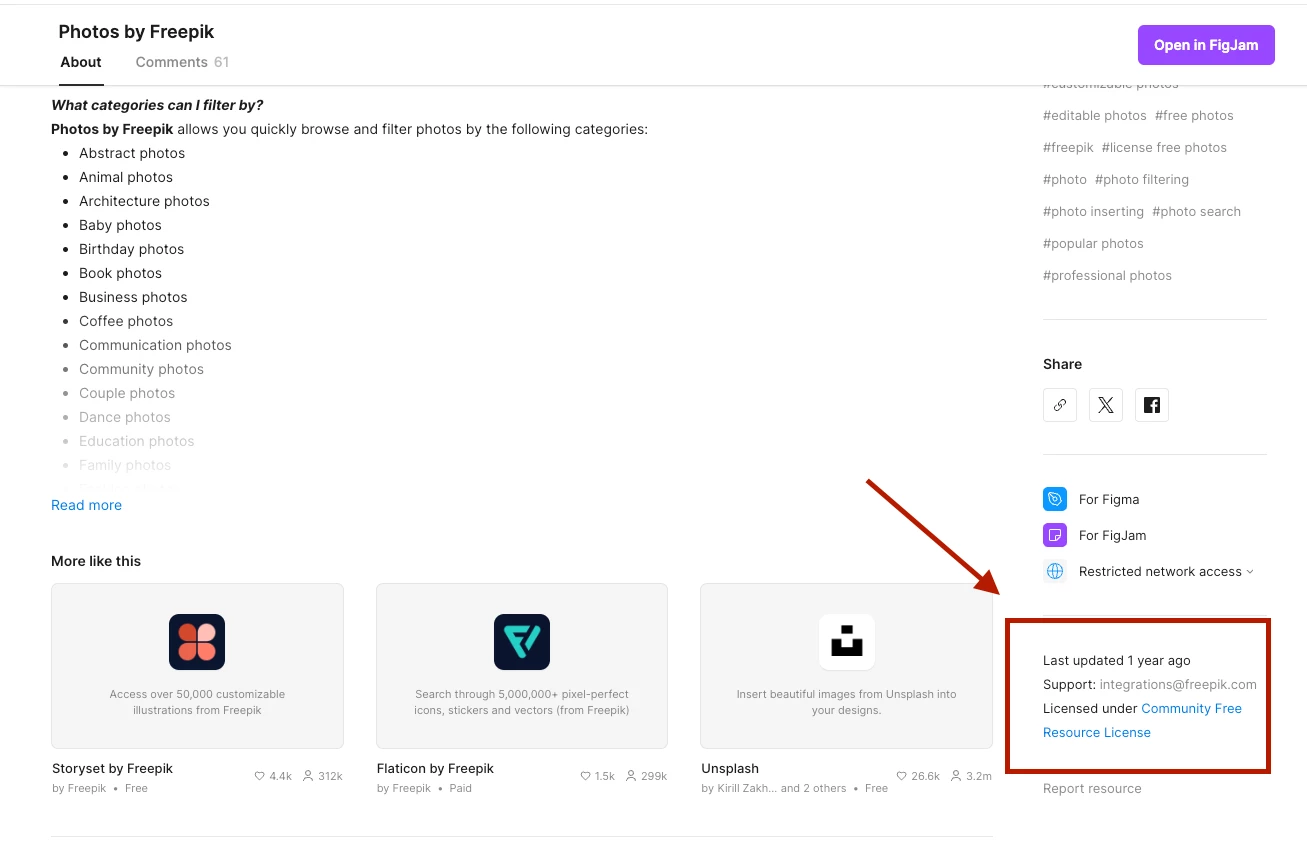Viewport: 1307px width, 852px height.
Task: Click the Baby photos list item
Action: [120, 225]
